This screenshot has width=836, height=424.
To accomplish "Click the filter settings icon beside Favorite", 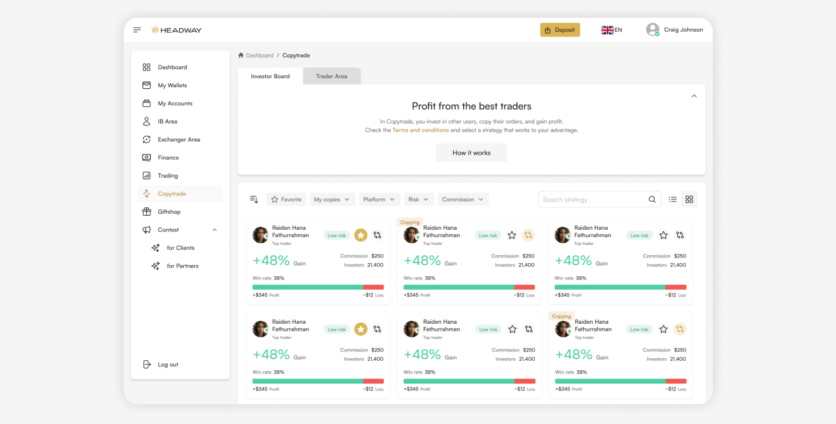I will click(254, 199).
